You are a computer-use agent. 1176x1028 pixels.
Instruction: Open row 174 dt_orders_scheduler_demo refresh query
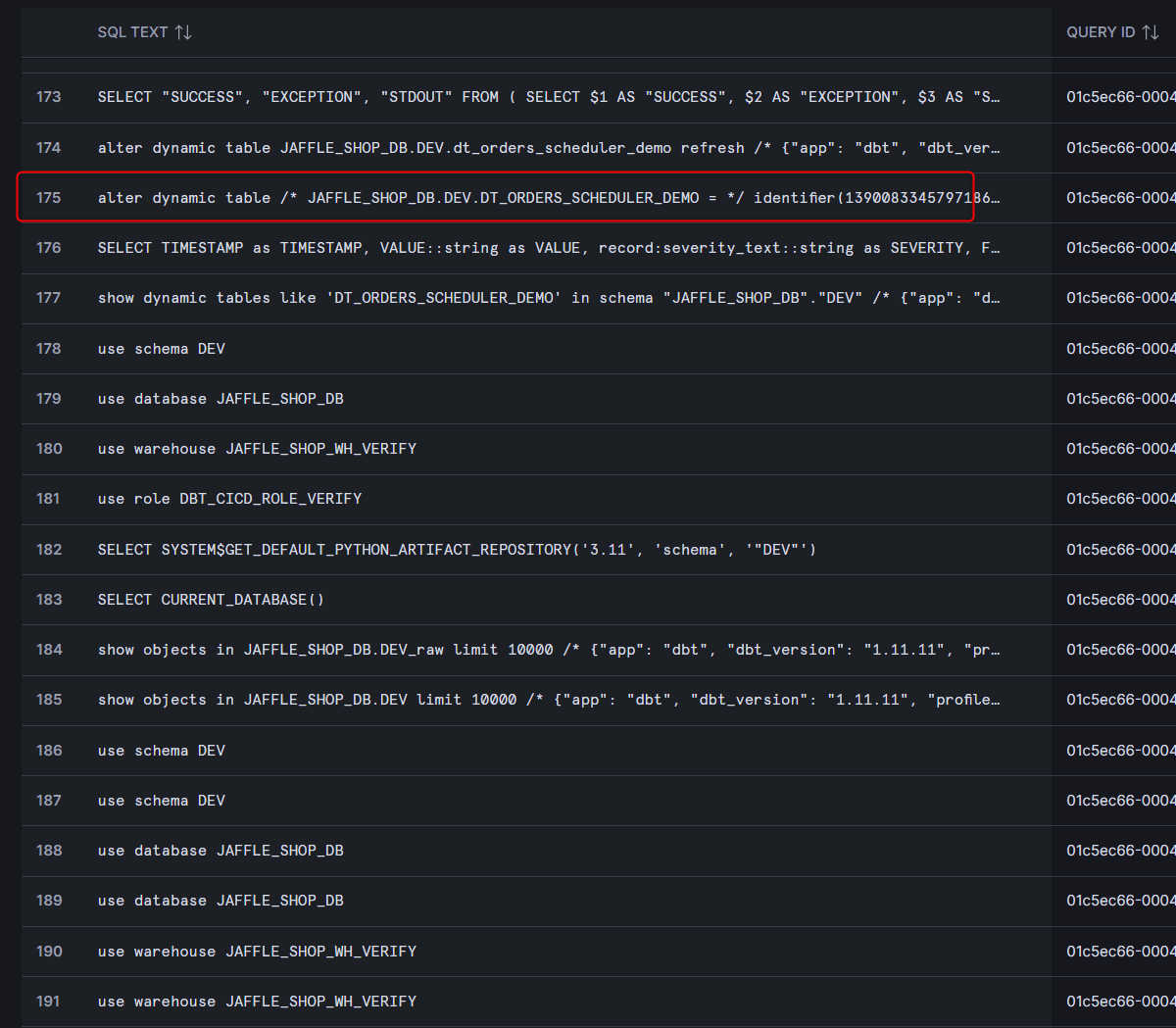click(549, 148)
